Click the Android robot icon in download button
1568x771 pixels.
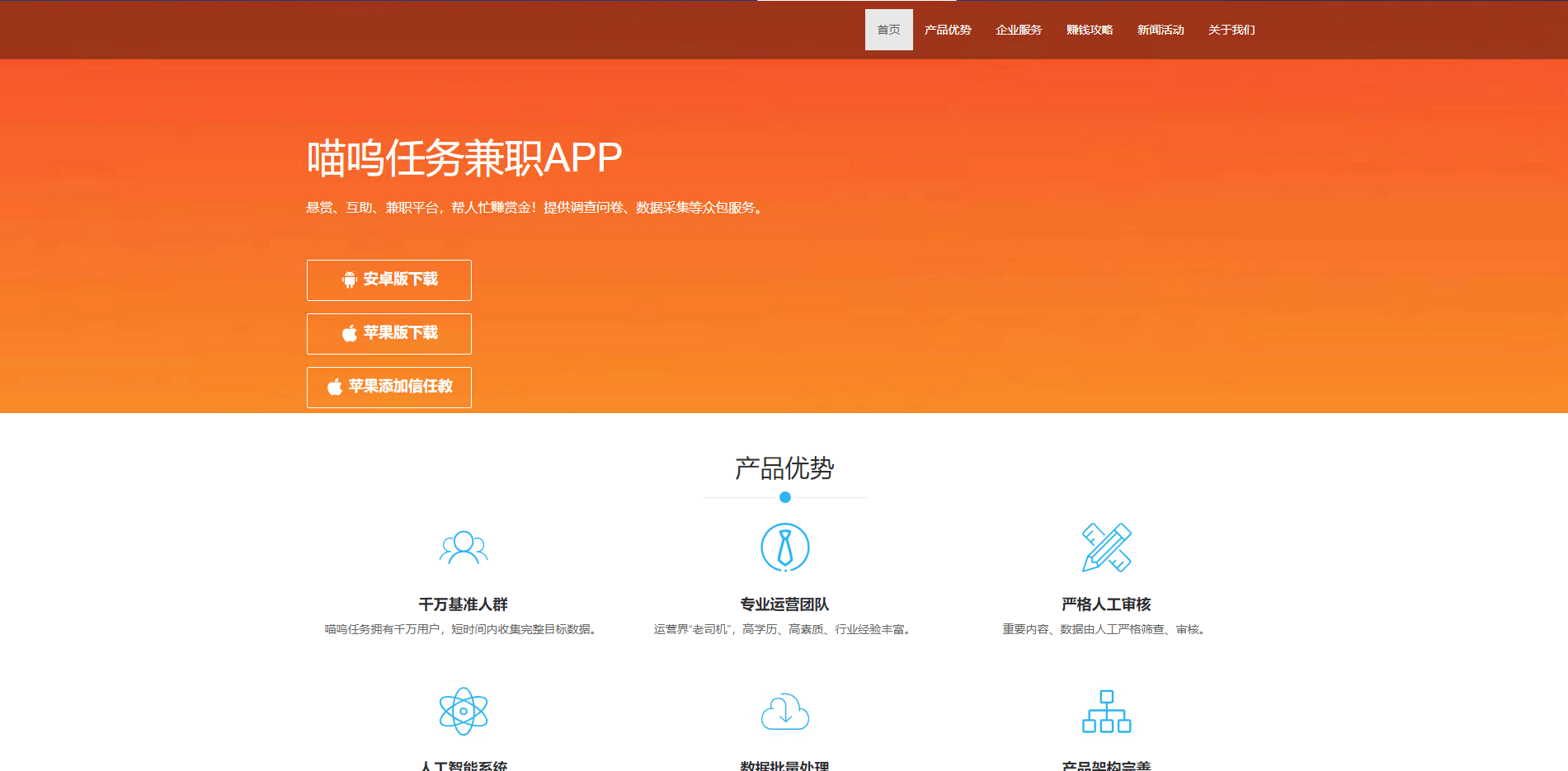[x=350, y=280]
